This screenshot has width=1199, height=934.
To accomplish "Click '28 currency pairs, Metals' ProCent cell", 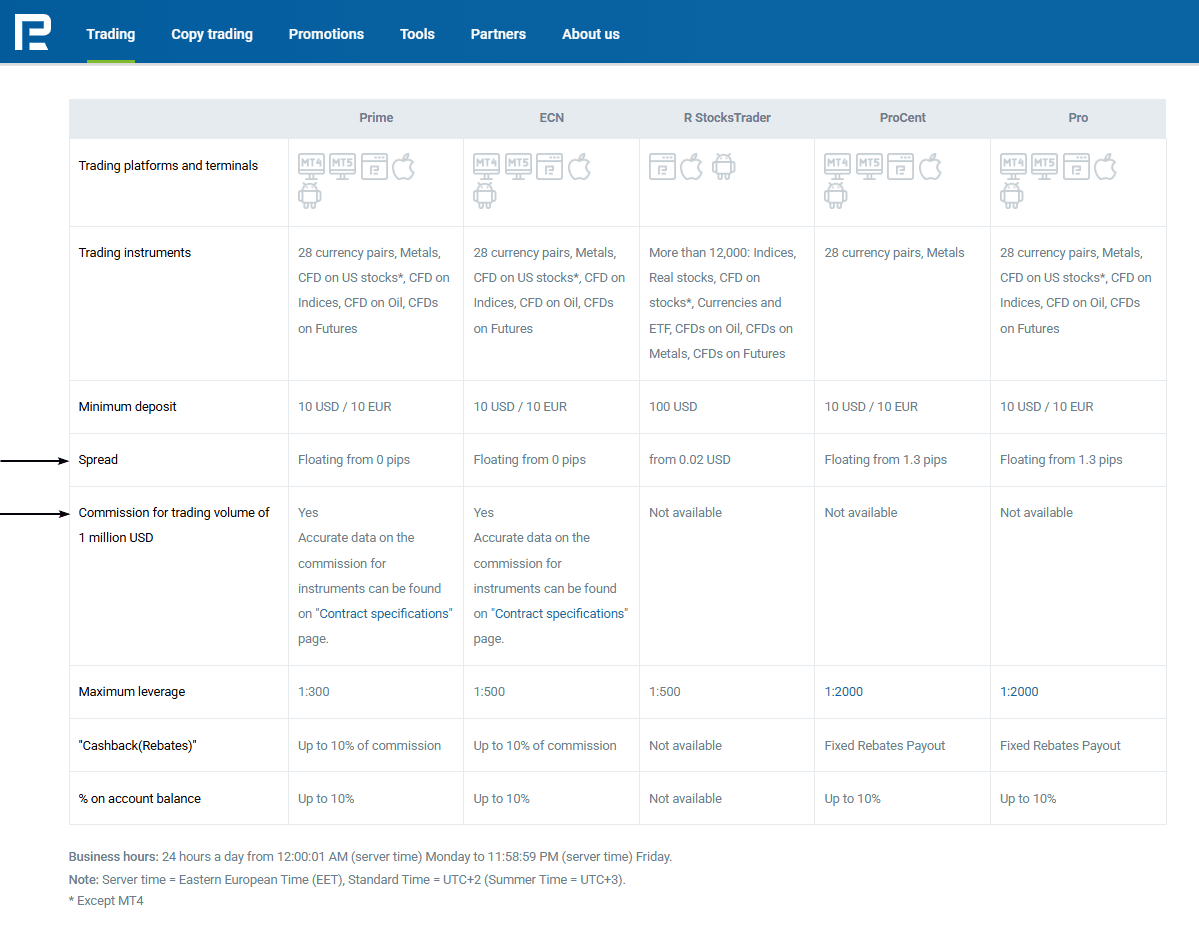I will click(x=894, y=252).
